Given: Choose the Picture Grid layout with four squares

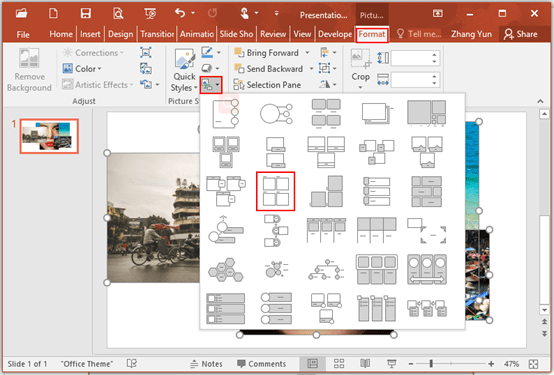Looking at the screenshot, I should pyautogui.click(x=276, y=191).
